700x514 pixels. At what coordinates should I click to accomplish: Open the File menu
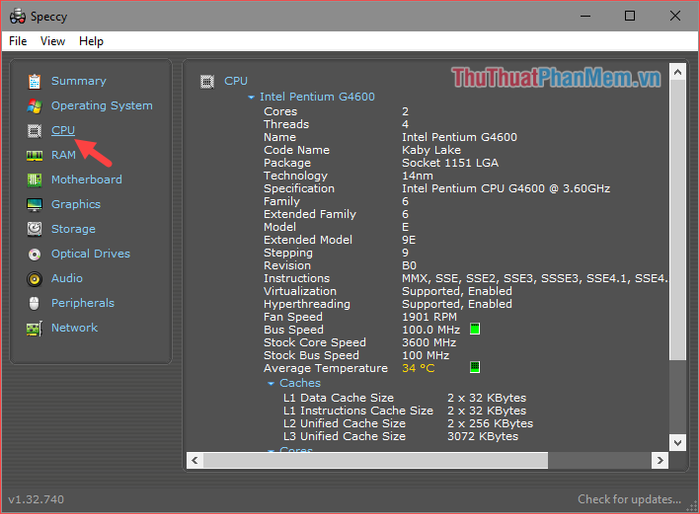tap(18, 41)
